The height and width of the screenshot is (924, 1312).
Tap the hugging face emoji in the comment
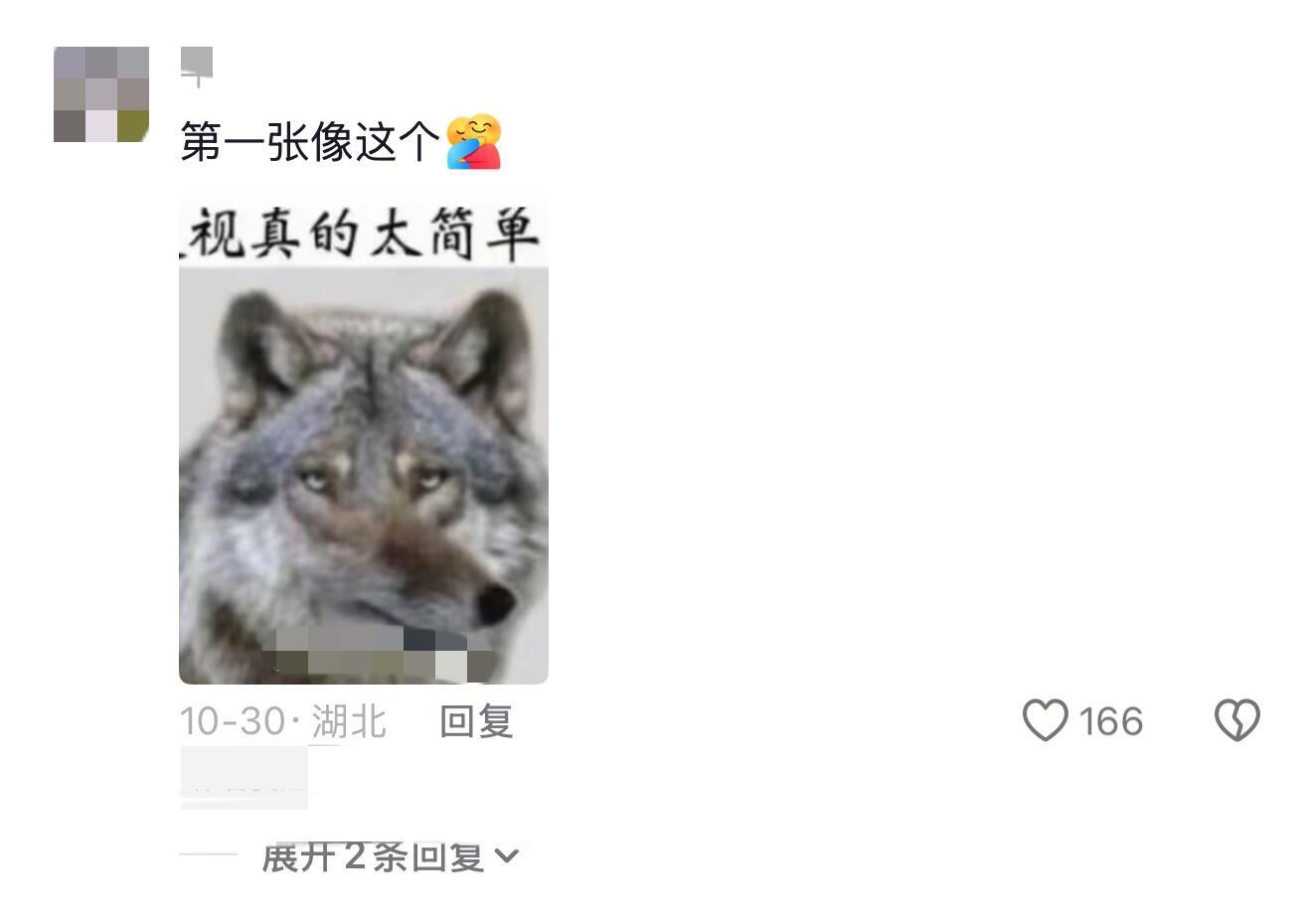coord(474,142)
